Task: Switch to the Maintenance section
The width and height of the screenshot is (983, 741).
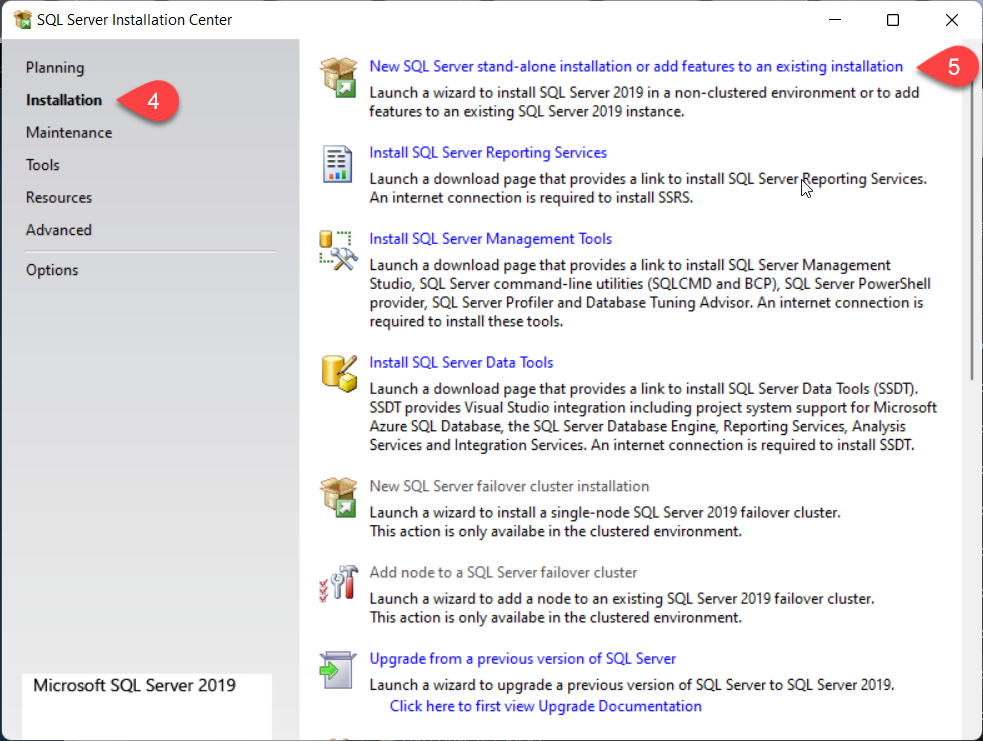Action: click(x=69, y=133)
